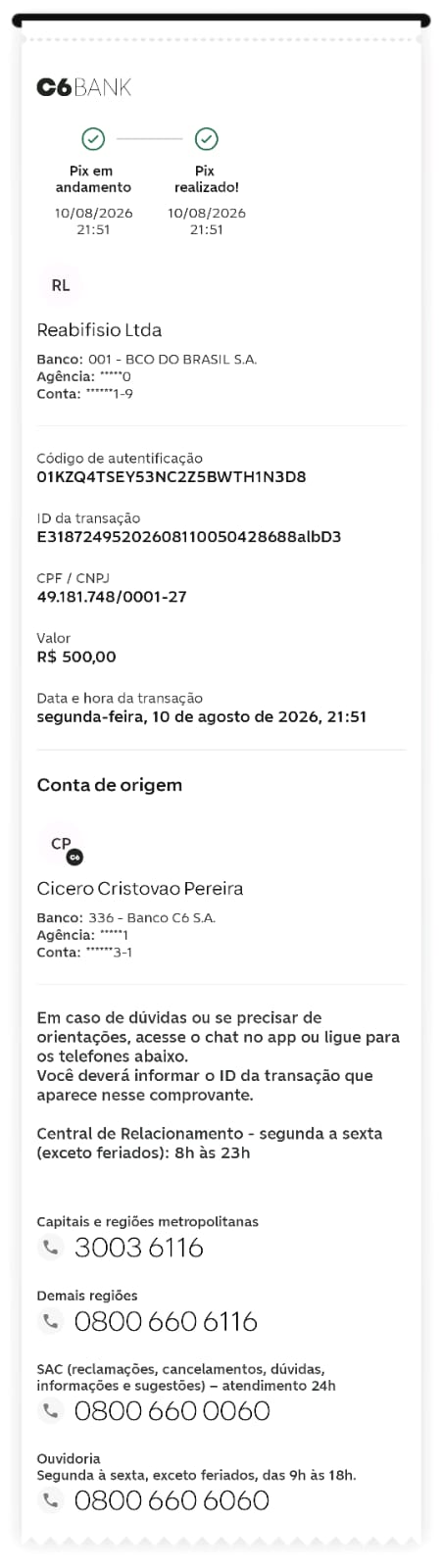Viewport: 443px width, 1568px height.
Task: Click the recipient name Reabifisio Ltda
Action: 99,330
